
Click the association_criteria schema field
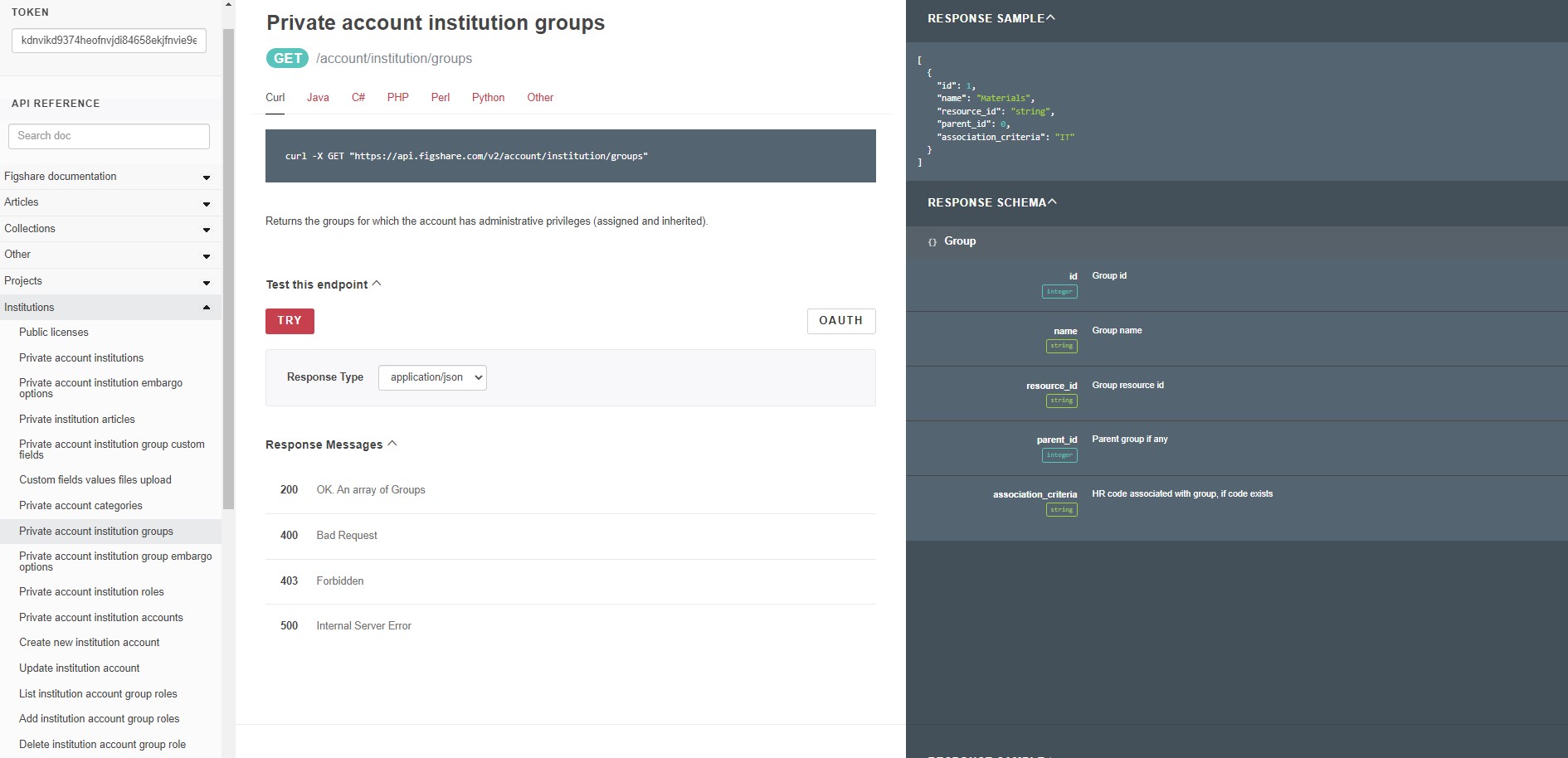tap(1035, 495)
